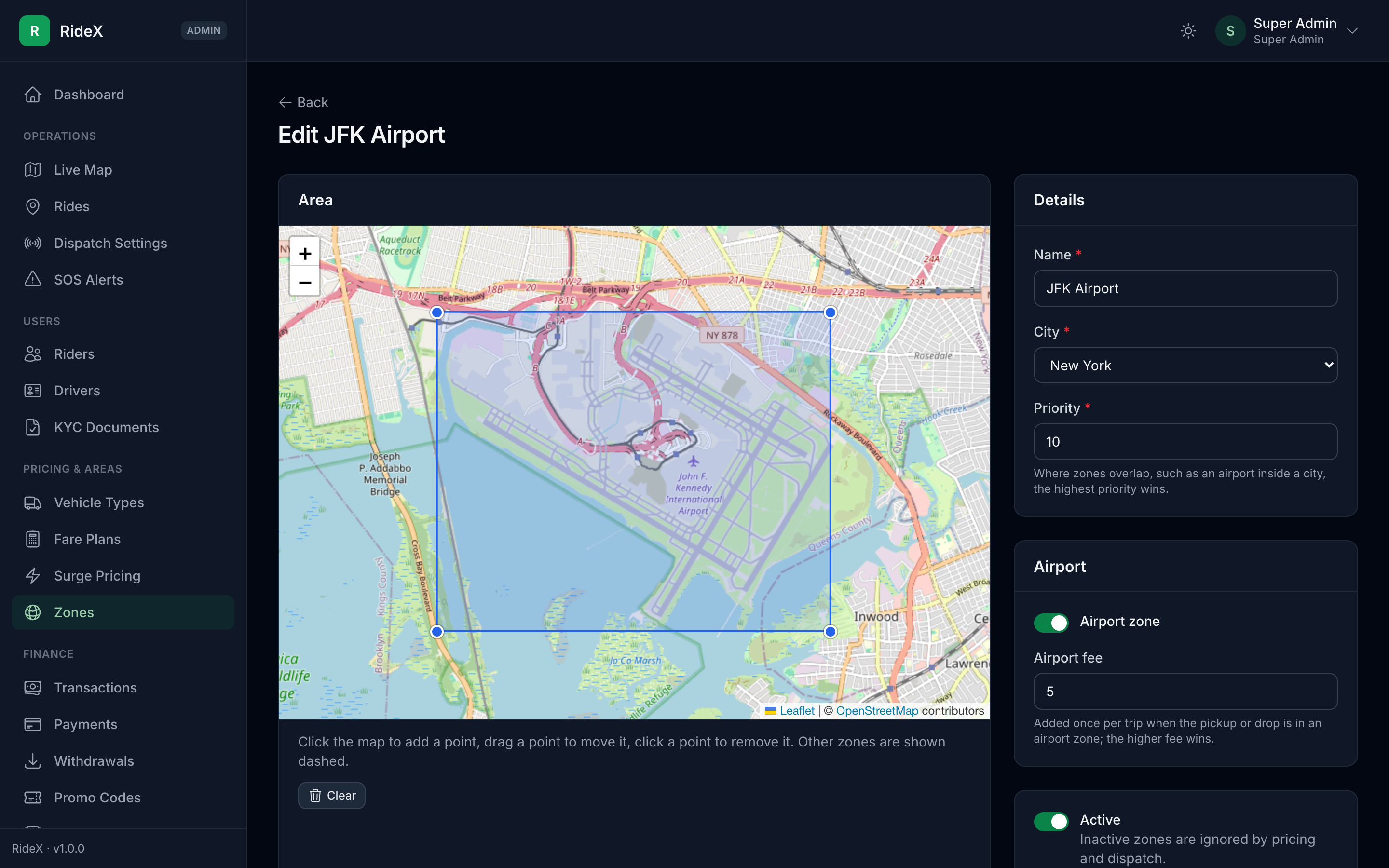Click the ADMIN badge in sidebar header
Screen dimensions: 1389x868
click(x=204, y=30)
